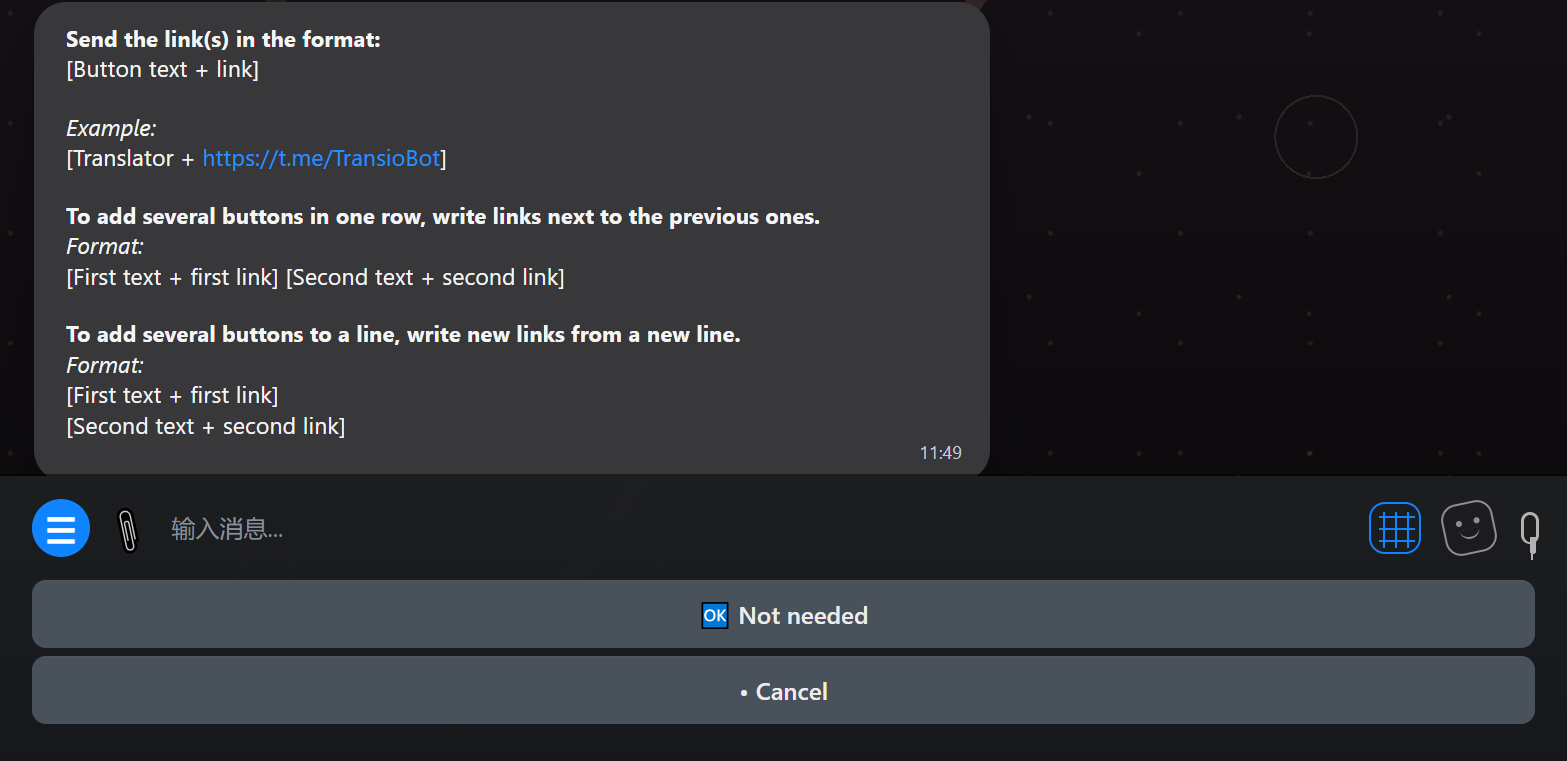Viewport: 1567px width, 761px height.
Task: Click the "[Translator +" text before the link
Action: tap(131, 158)
